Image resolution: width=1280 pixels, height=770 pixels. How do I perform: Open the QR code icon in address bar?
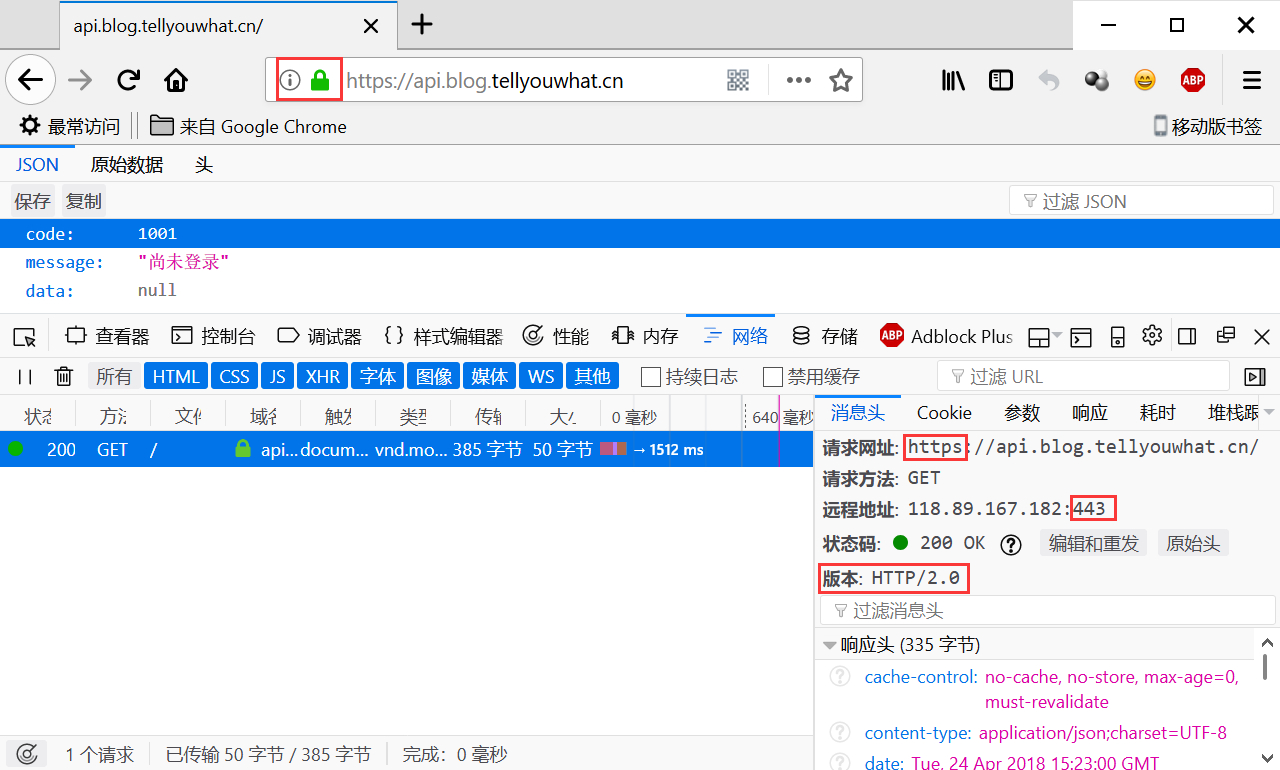click(738, 80)
